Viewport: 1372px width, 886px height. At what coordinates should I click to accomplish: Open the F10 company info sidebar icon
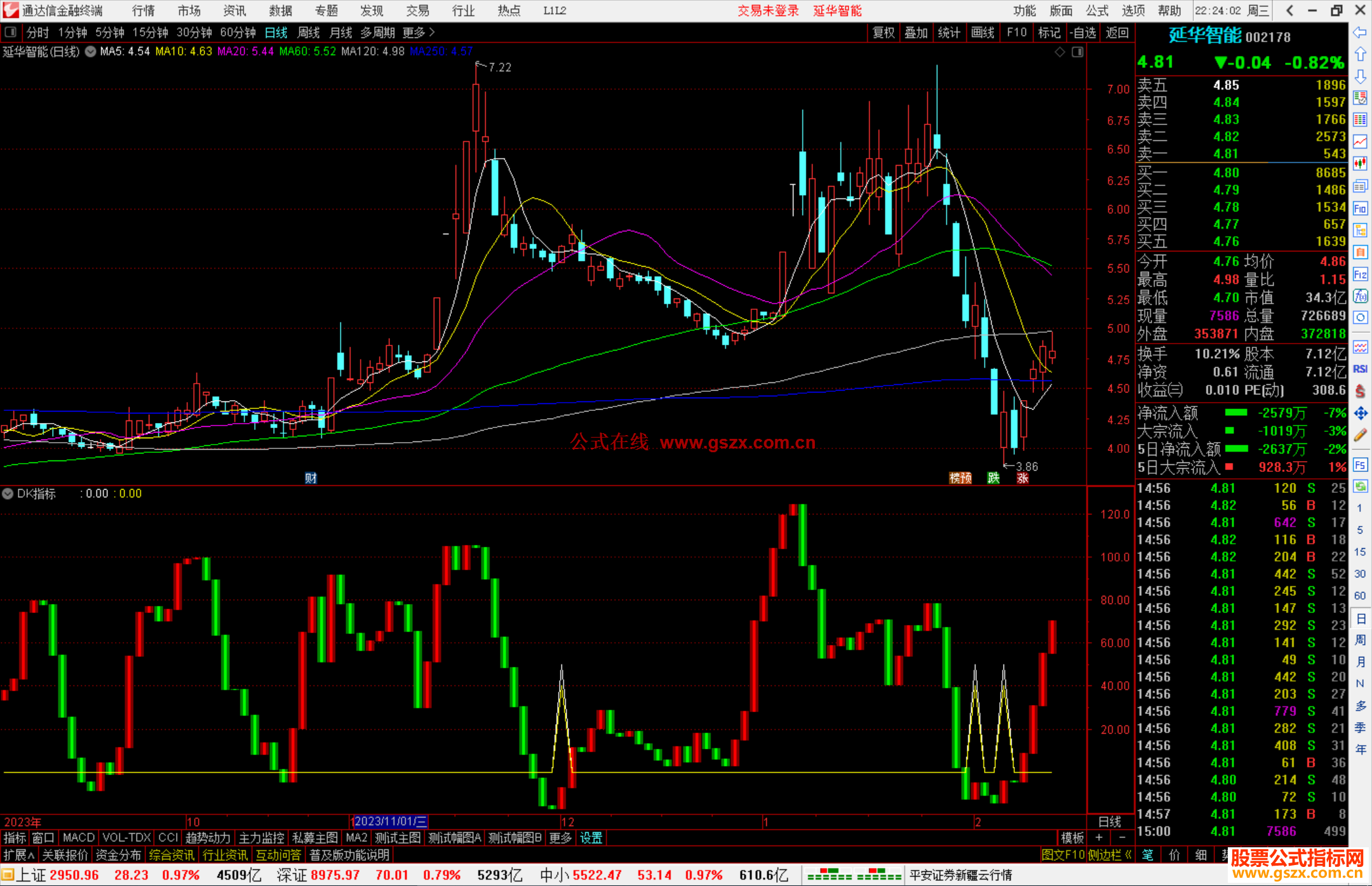click(x=1360, y=208)
